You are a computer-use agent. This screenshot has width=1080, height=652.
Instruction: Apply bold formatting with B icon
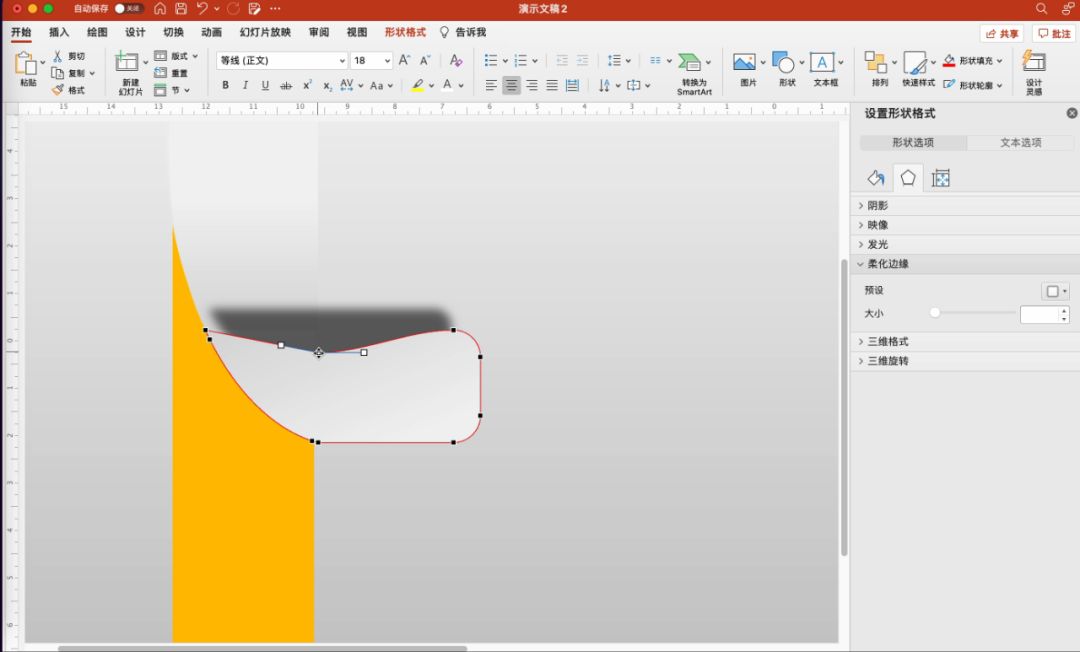(225, 85)
